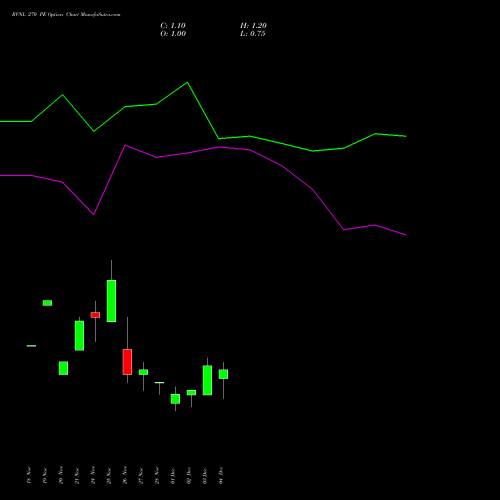
Task: Click the '25 Nov' date axis label
Action: coord(109,475)
